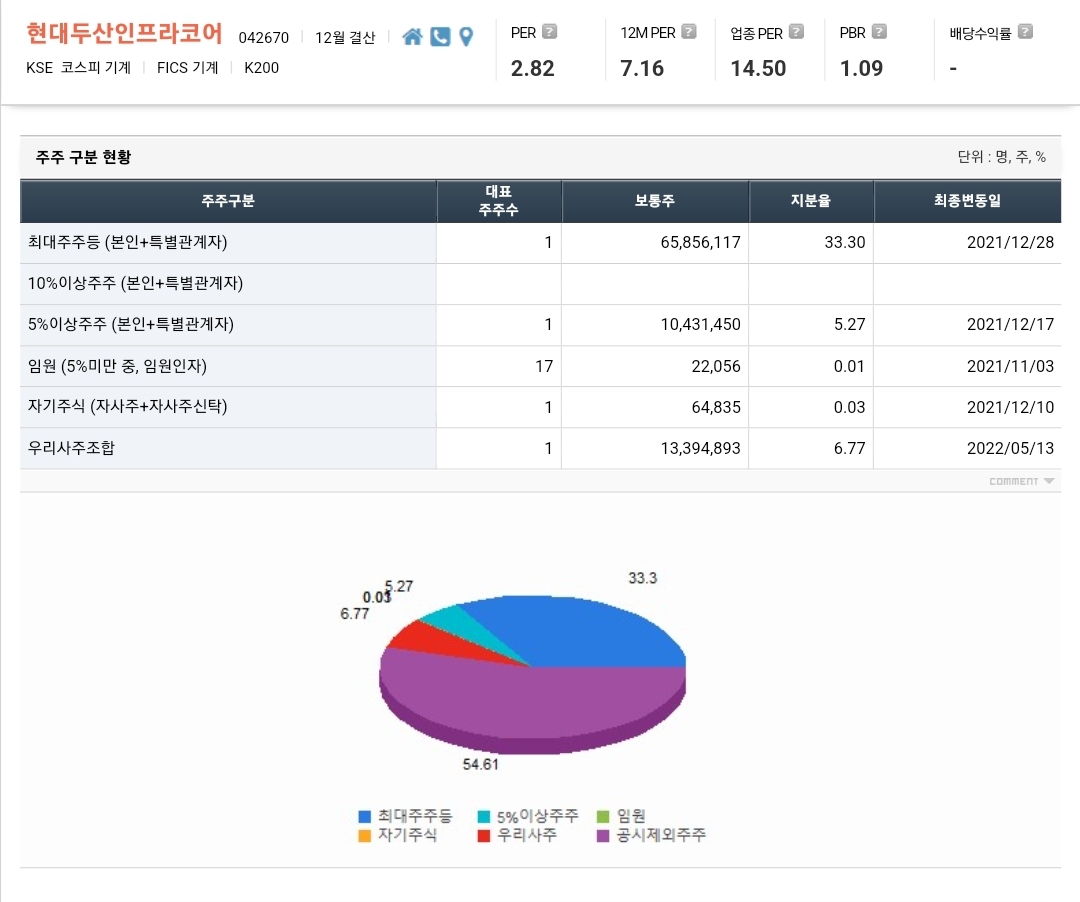Select the 자기주식 (자사주+자사주신탁) row label
This screenshot has height=902, width=1080.
pyautogui.click(x=127, y=406)
